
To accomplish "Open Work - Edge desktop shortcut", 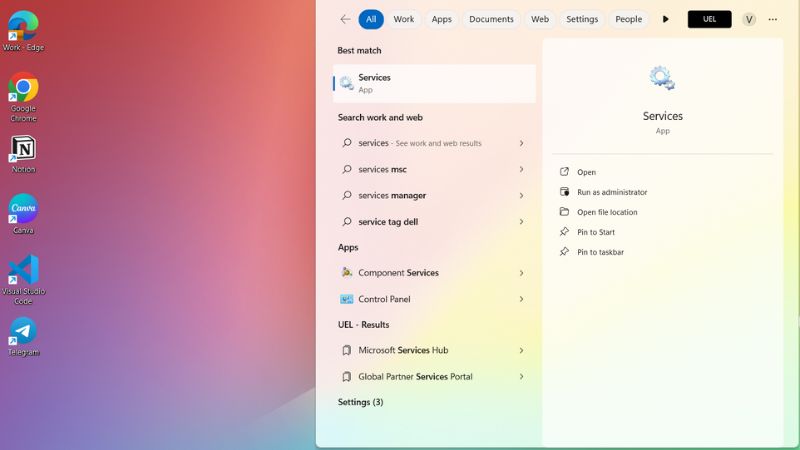I will (x=23, y=28).
